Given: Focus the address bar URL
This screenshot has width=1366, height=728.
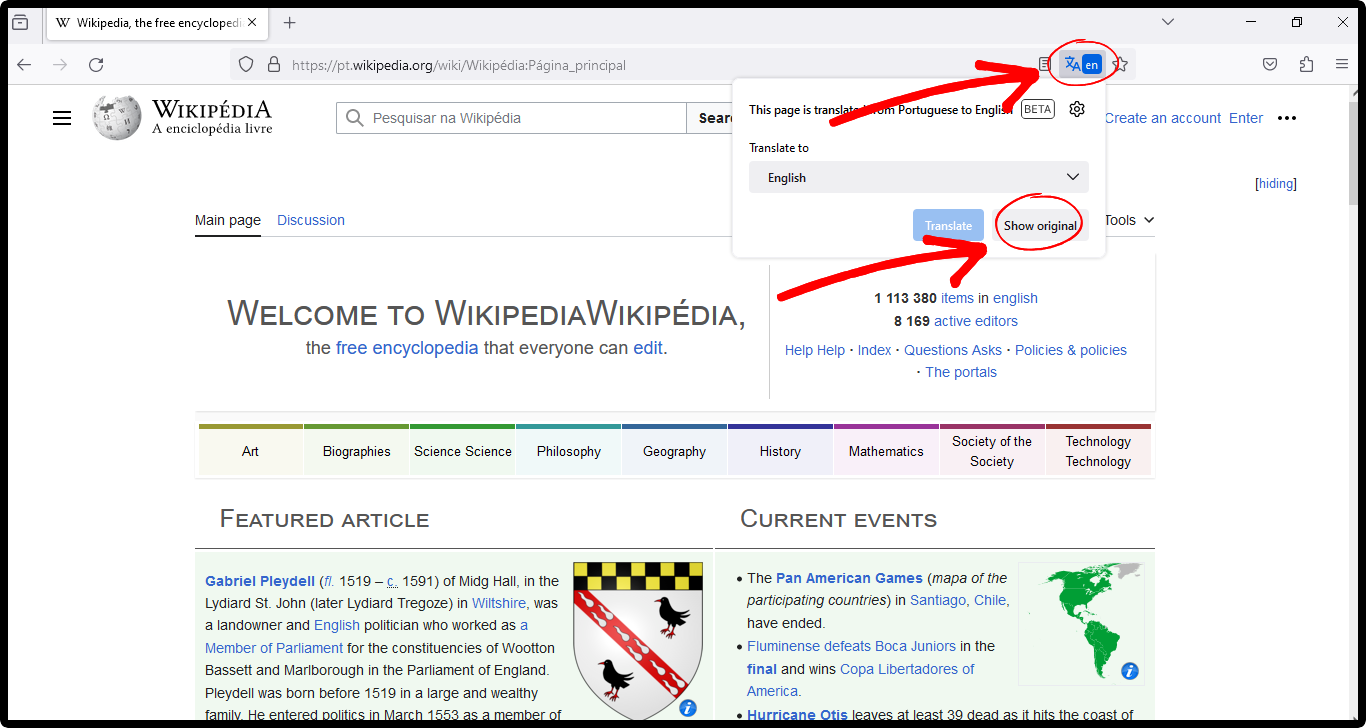Looking at the screenshot, I should pos(459,65).
